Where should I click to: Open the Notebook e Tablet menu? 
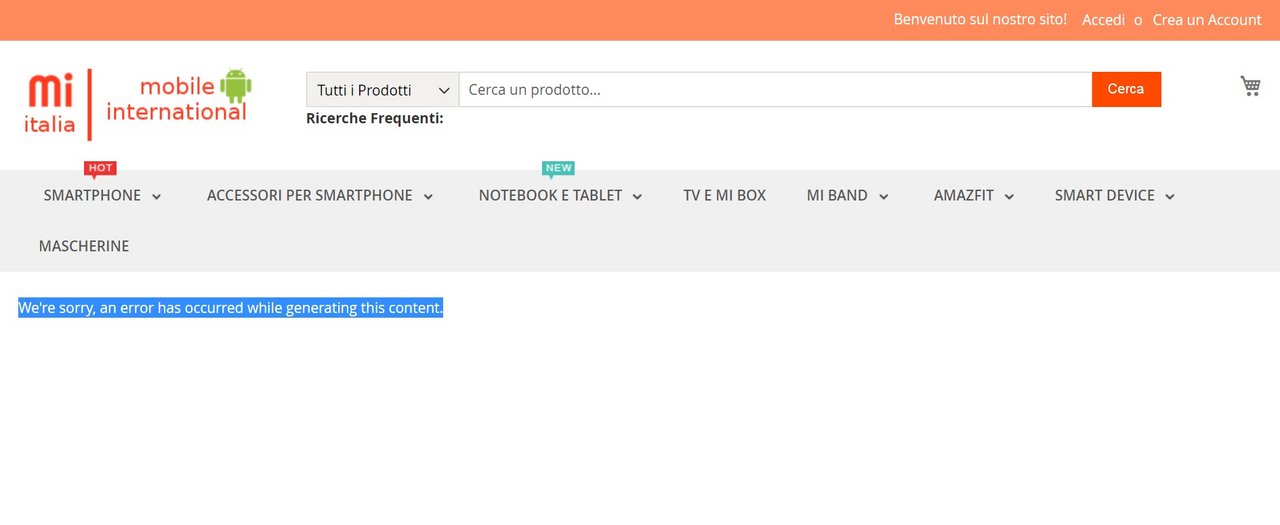click(550, 196)
